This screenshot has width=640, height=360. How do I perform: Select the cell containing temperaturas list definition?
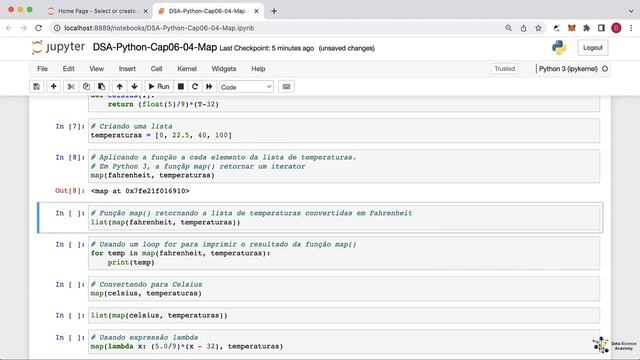[x=344, y=131]
